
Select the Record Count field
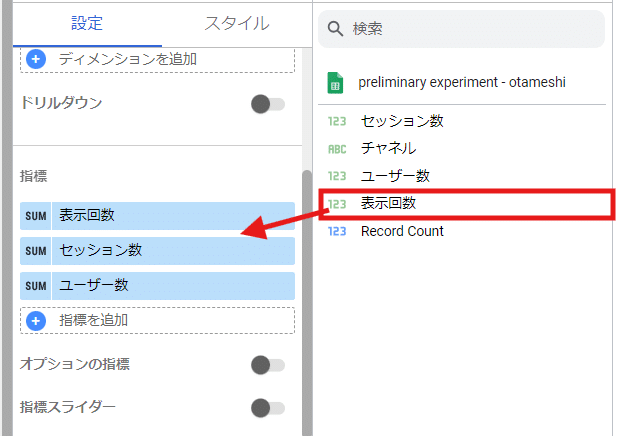coord(402,231)
